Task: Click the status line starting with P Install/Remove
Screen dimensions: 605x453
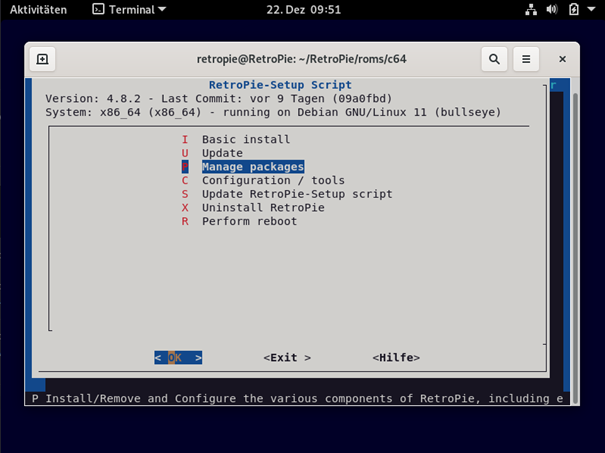Action: pyautogui.click(x=297, y=398)
